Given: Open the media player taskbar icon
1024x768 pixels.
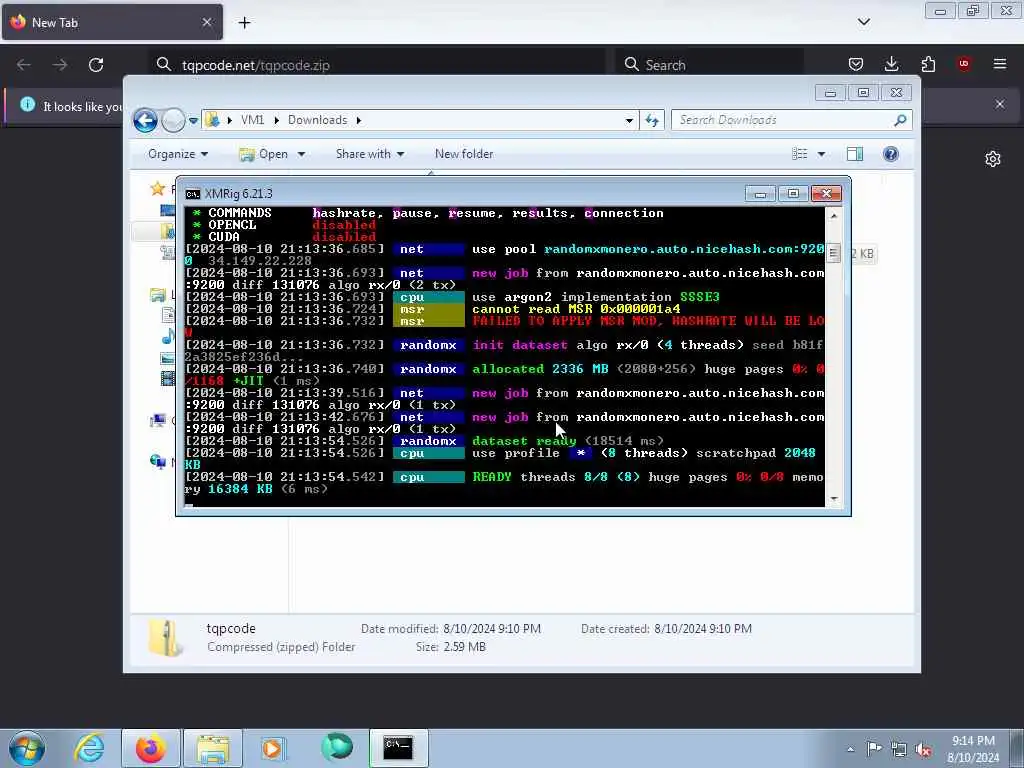Looking at the screenshot, I should click(x=272, y=748).
